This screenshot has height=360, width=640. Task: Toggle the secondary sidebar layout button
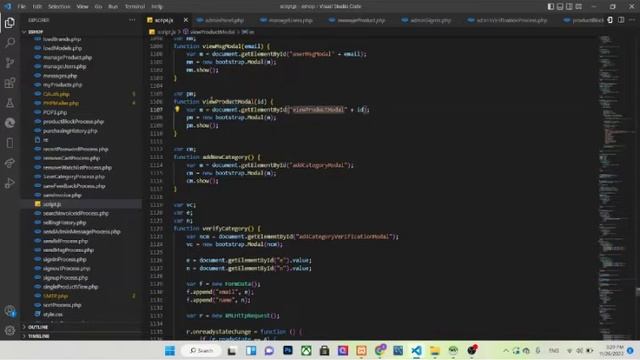point(569,7)
